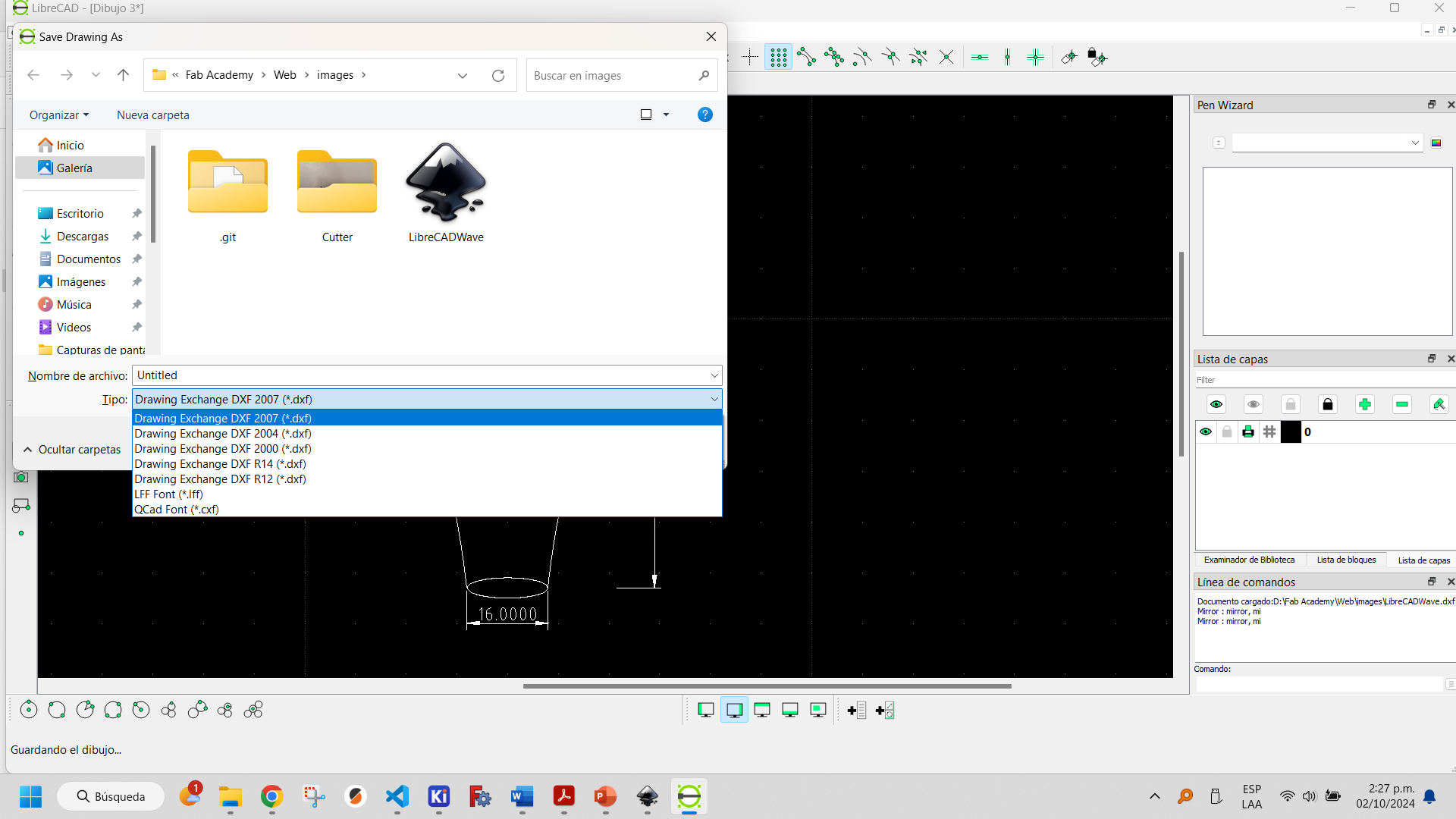1456x819 pixels.
Task: Click Unlock all layers grey padlock
Action: [x=1291, y=404]
